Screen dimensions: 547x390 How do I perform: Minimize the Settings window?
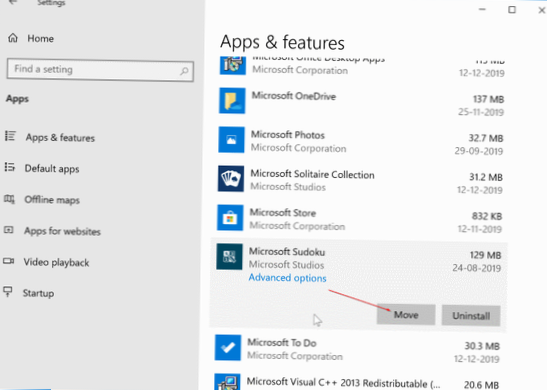click(482, 9)
